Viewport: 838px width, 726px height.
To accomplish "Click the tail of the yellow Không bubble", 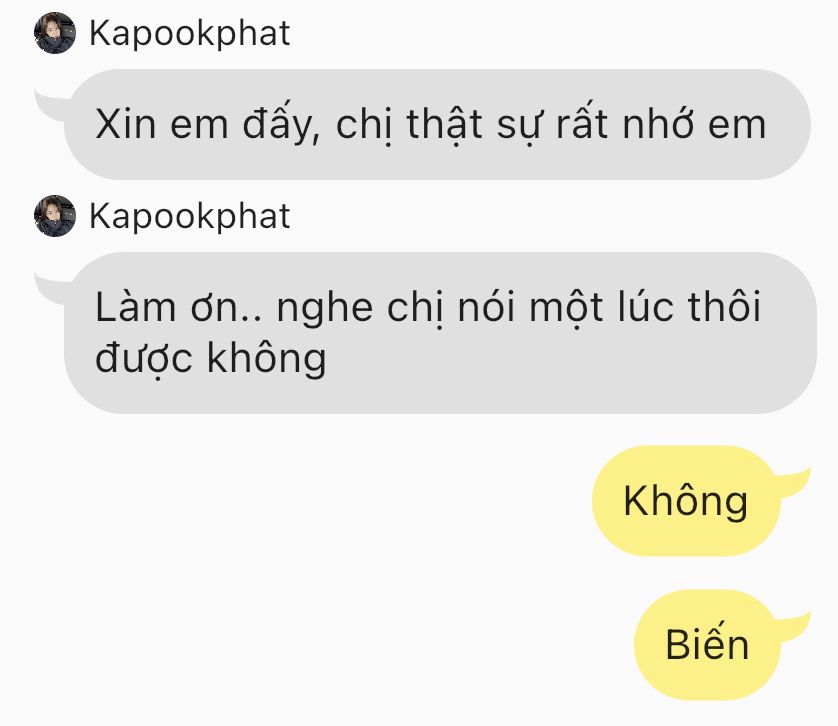I will point(794,483).
